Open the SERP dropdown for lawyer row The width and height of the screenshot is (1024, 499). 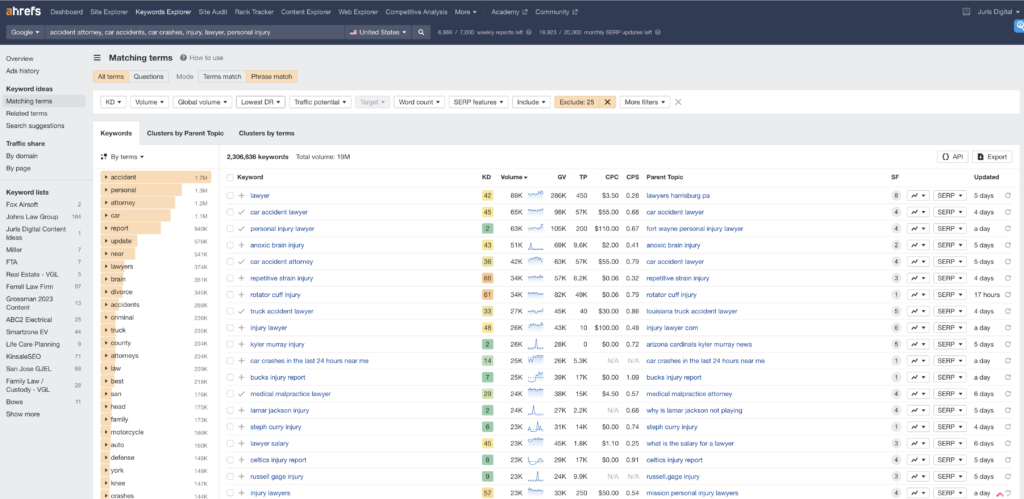pyautogui.click(x=950, y=195)
